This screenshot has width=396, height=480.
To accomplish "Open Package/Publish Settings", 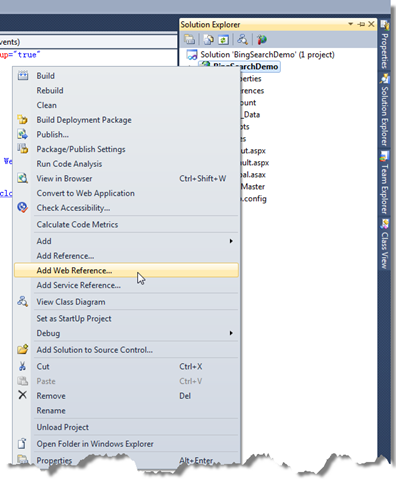I will coord(126,149).
